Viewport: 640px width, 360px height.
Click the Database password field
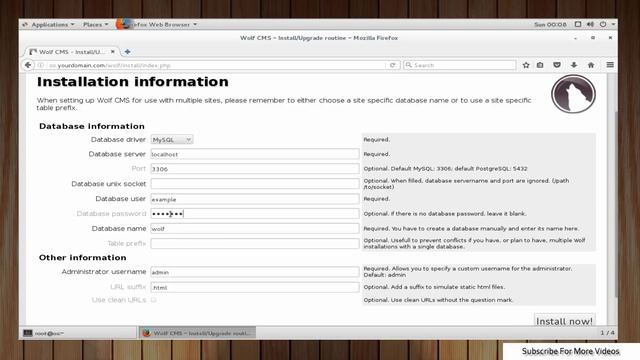pyautogui.click(x=255, y=213)
